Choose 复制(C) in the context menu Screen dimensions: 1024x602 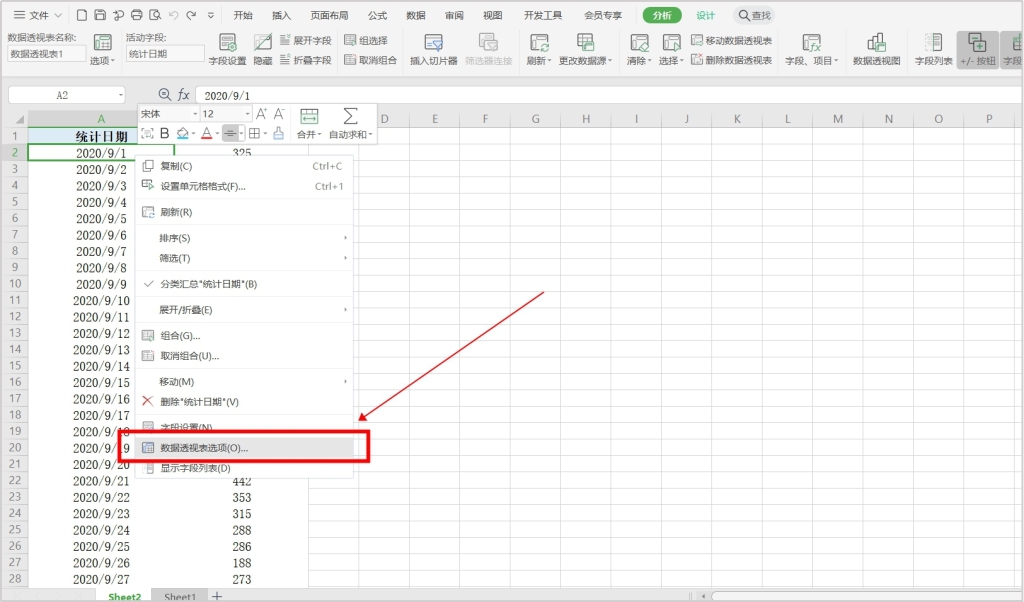(244, 166)
